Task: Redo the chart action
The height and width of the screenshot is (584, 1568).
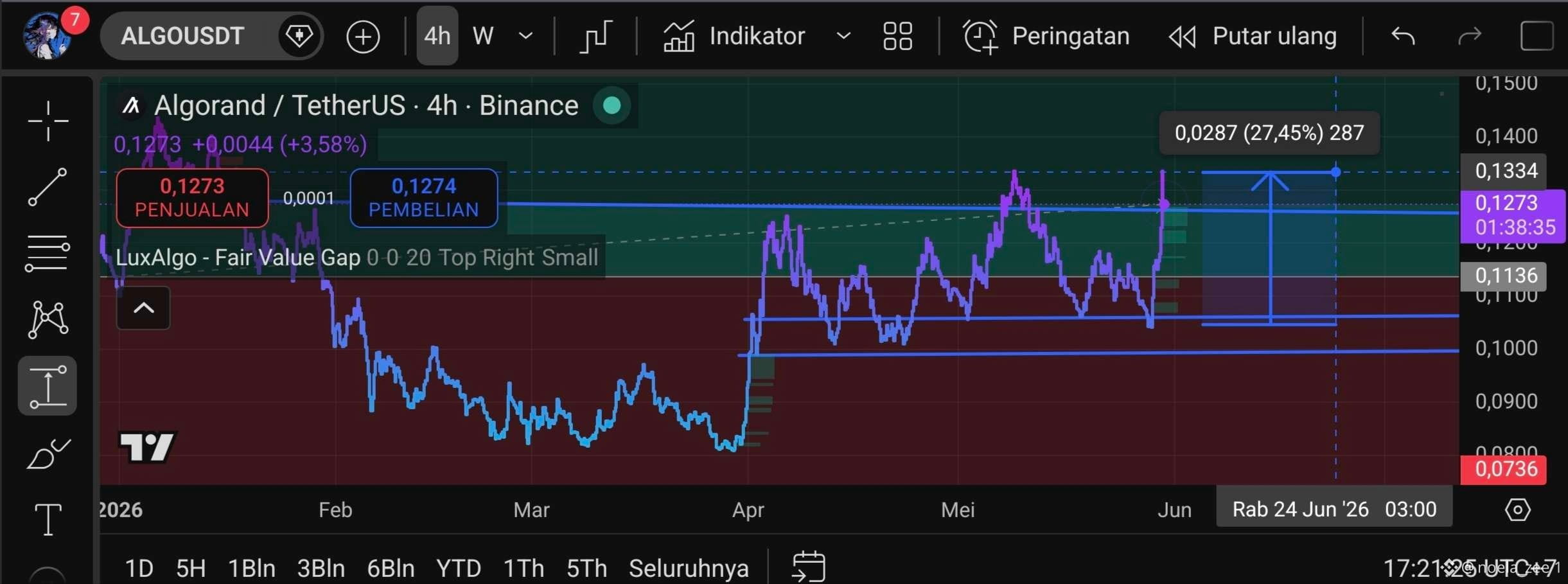Action: [x=1470, y=36]
